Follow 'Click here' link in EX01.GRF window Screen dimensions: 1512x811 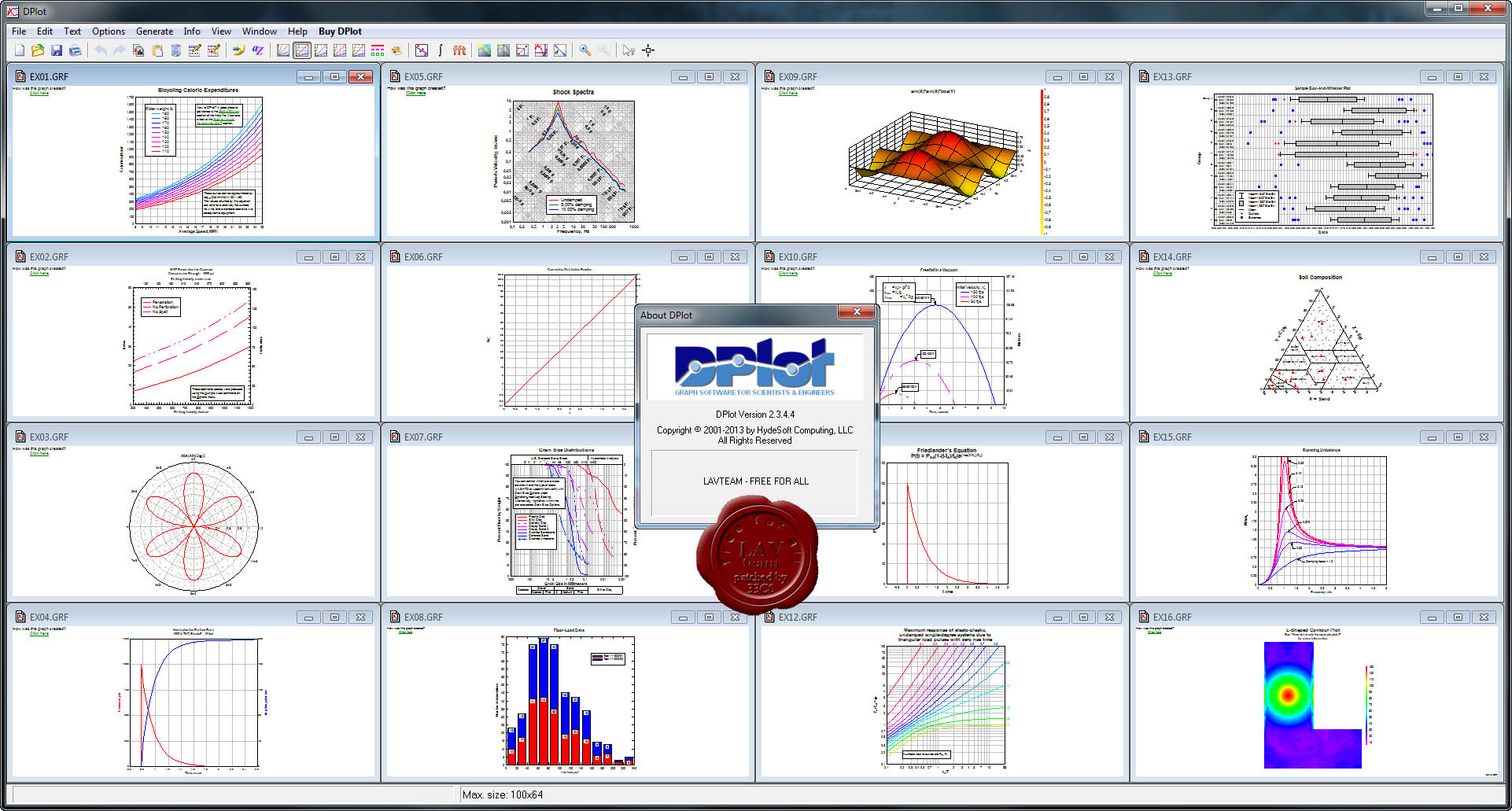[39, 94]
